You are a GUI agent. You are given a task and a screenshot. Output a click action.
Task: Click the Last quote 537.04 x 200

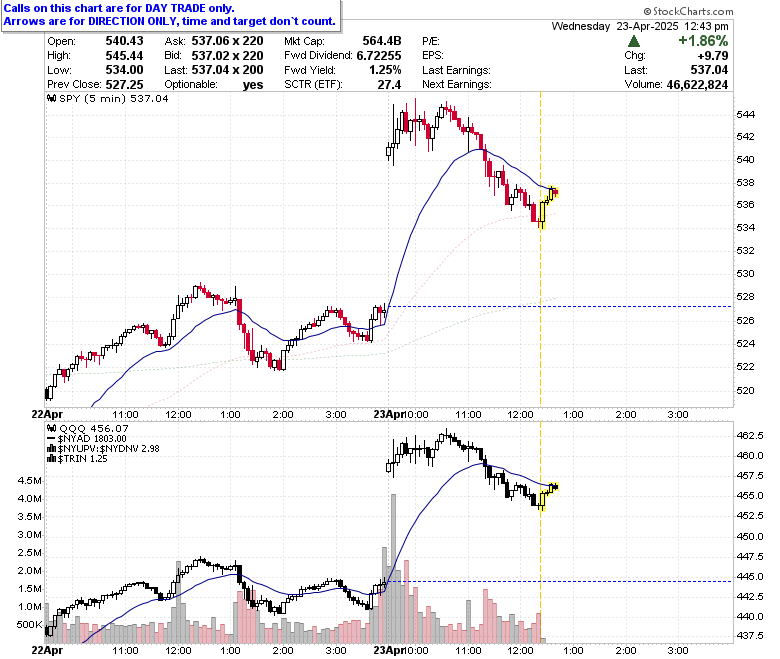click(227, 70)
